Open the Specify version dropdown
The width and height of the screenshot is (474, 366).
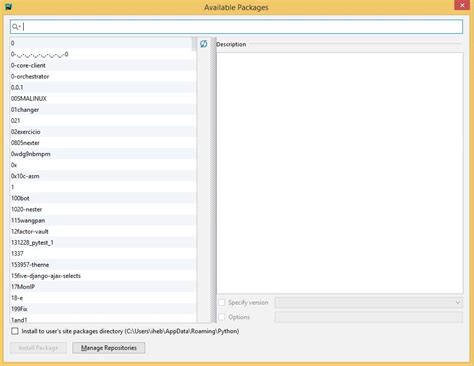(x=369, y=302)
